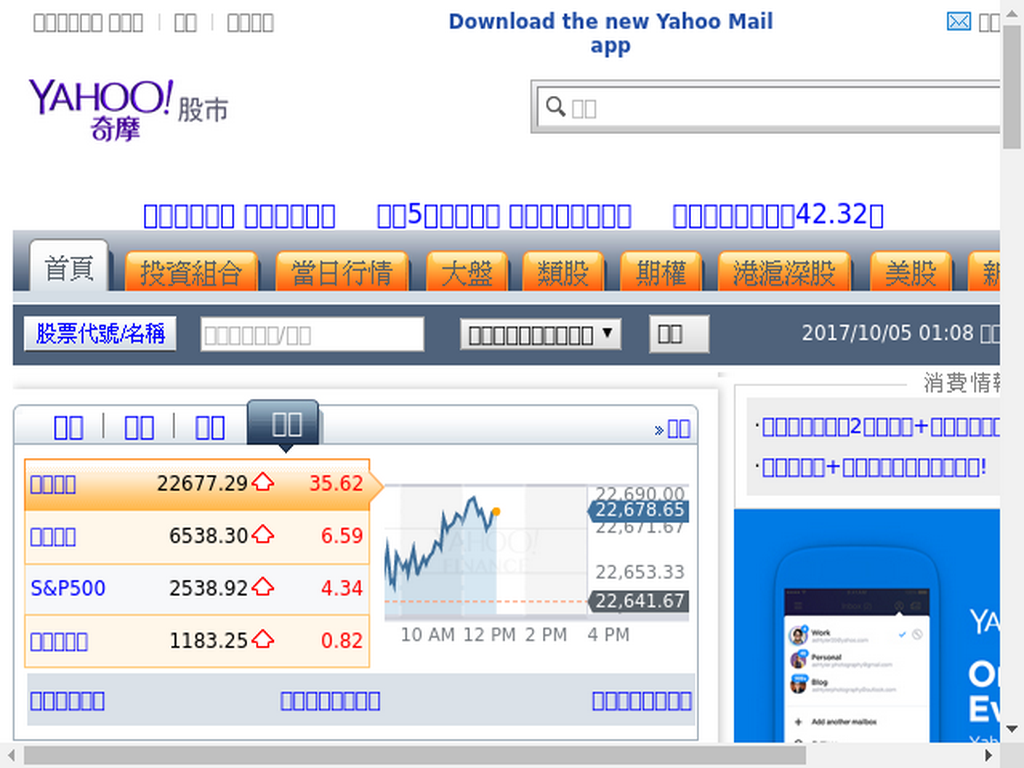Click the orange dot on the index chart
1024x768 pixels.
(496, 511)
